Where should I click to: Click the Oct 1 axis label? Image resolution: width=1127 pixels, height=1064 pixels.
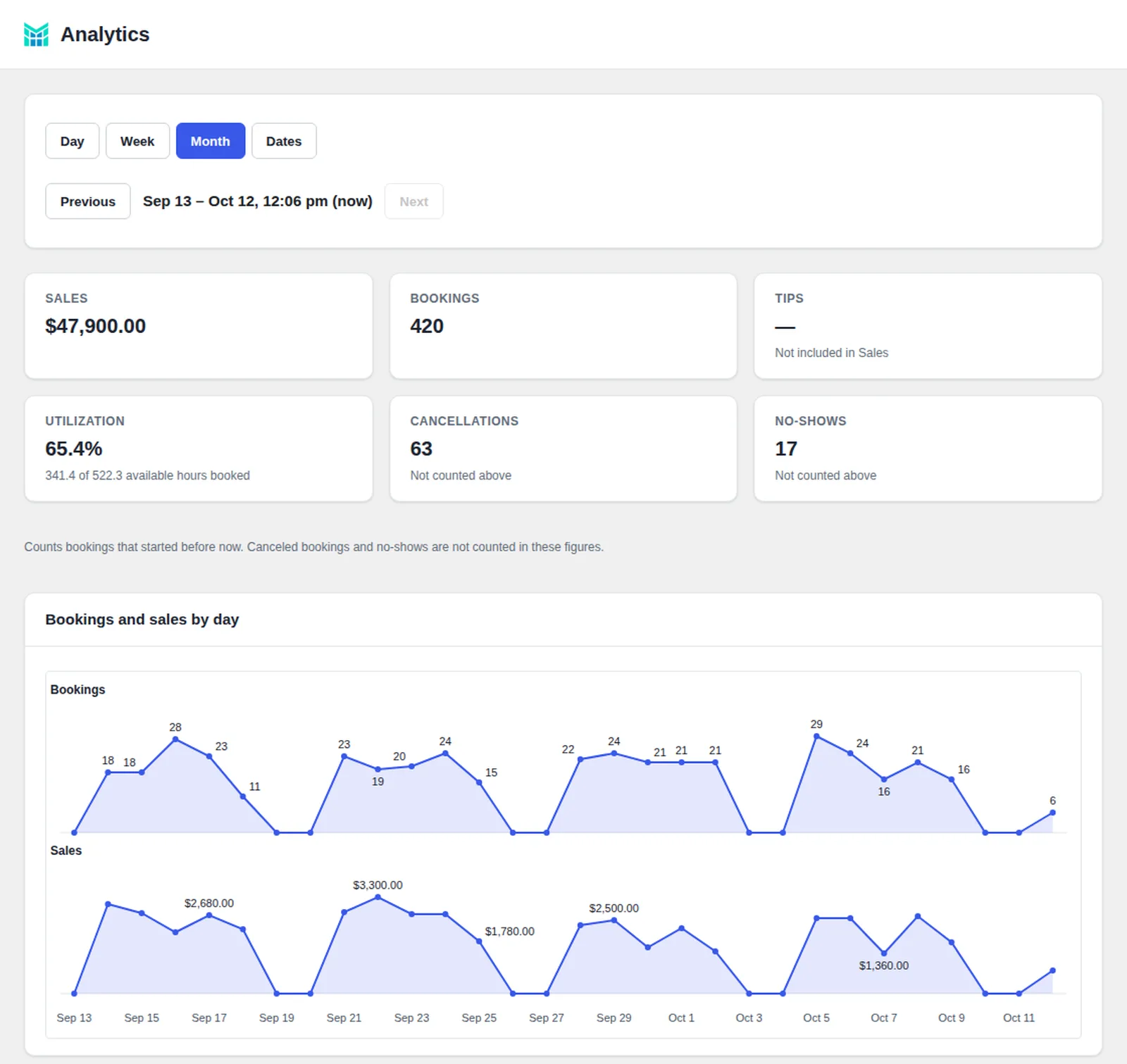tap(681, 1018)
